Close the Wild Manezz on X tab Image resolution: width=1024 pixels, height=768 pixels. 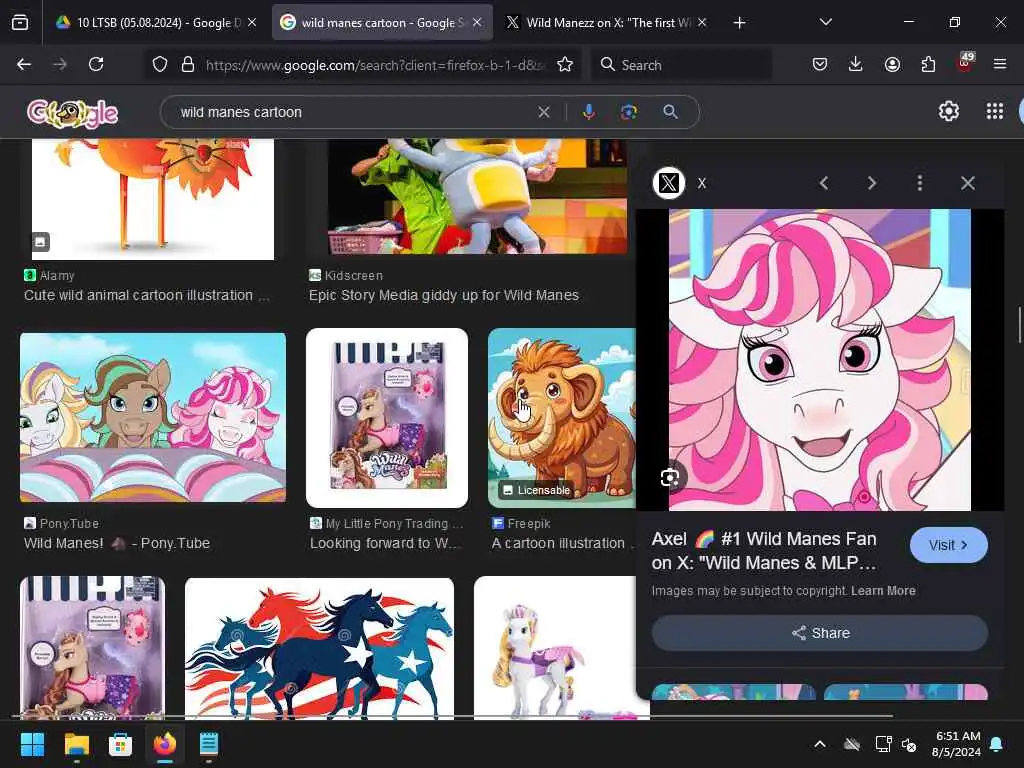(x=702, y=22)
